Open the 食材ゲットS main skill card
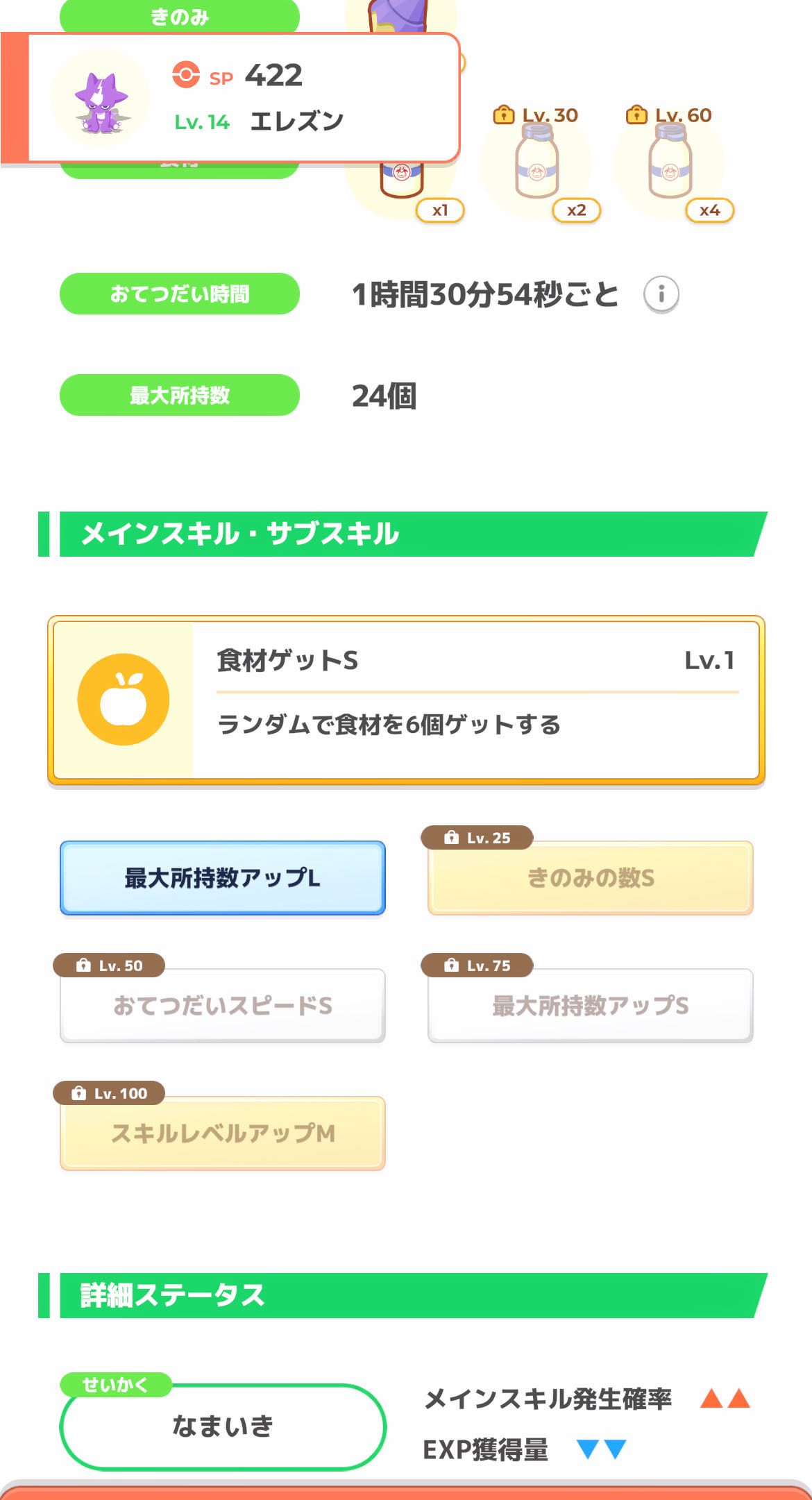Image resolution: width=812 pixels, height=1500 pixels. [x=475, y=700]
